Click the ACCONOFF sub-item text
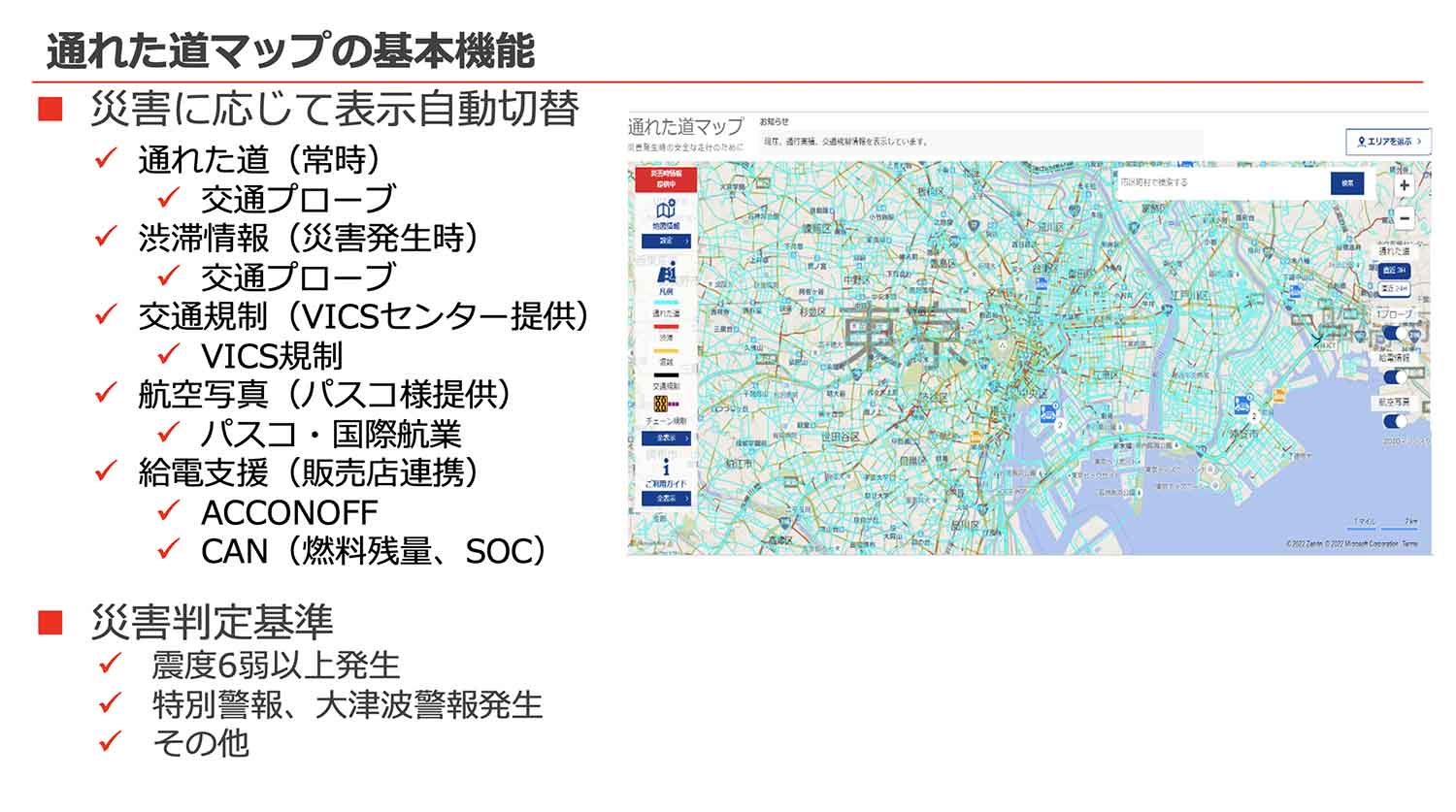 click(289, 512)
